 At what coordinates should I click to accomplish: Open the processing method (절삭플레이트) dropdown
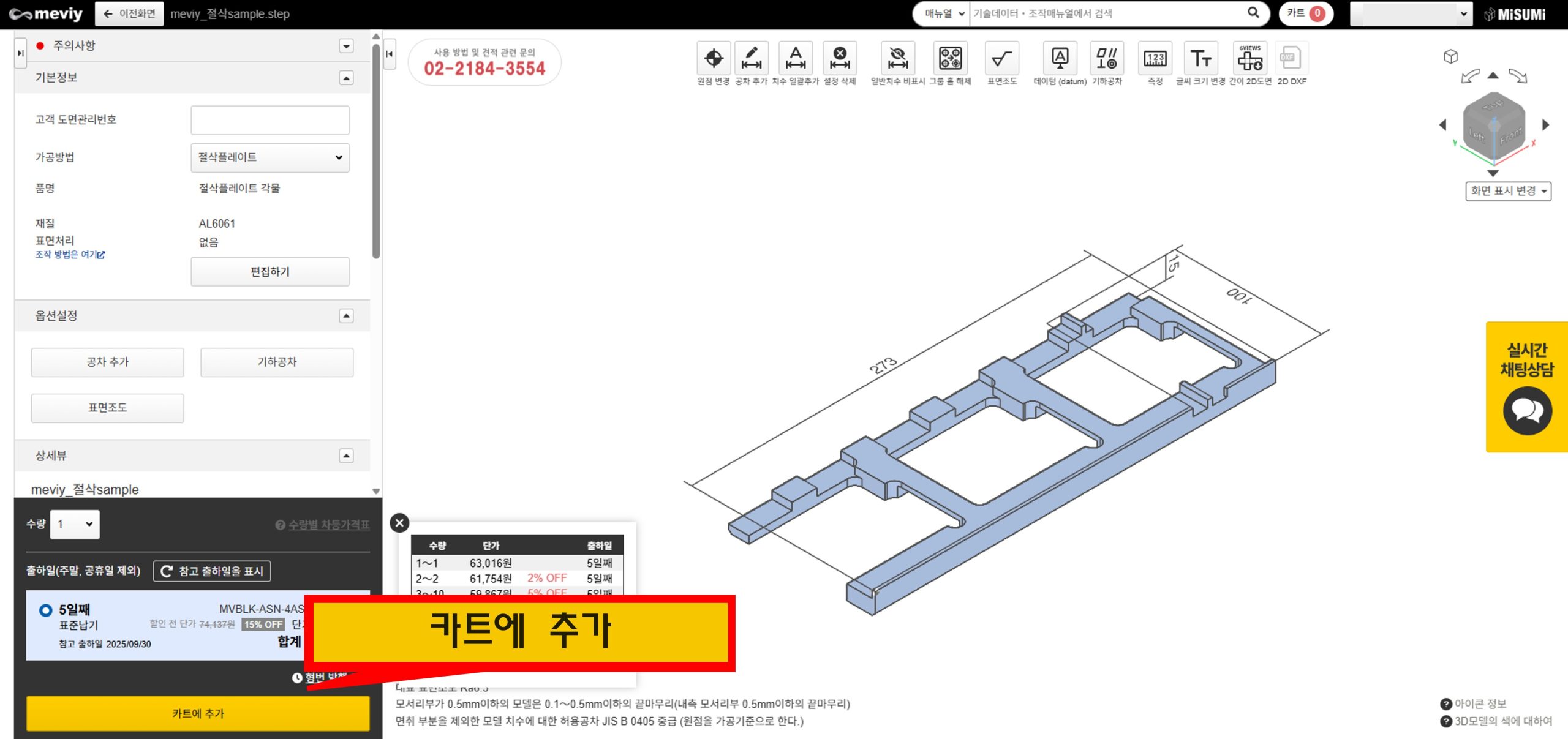[269, 157]
